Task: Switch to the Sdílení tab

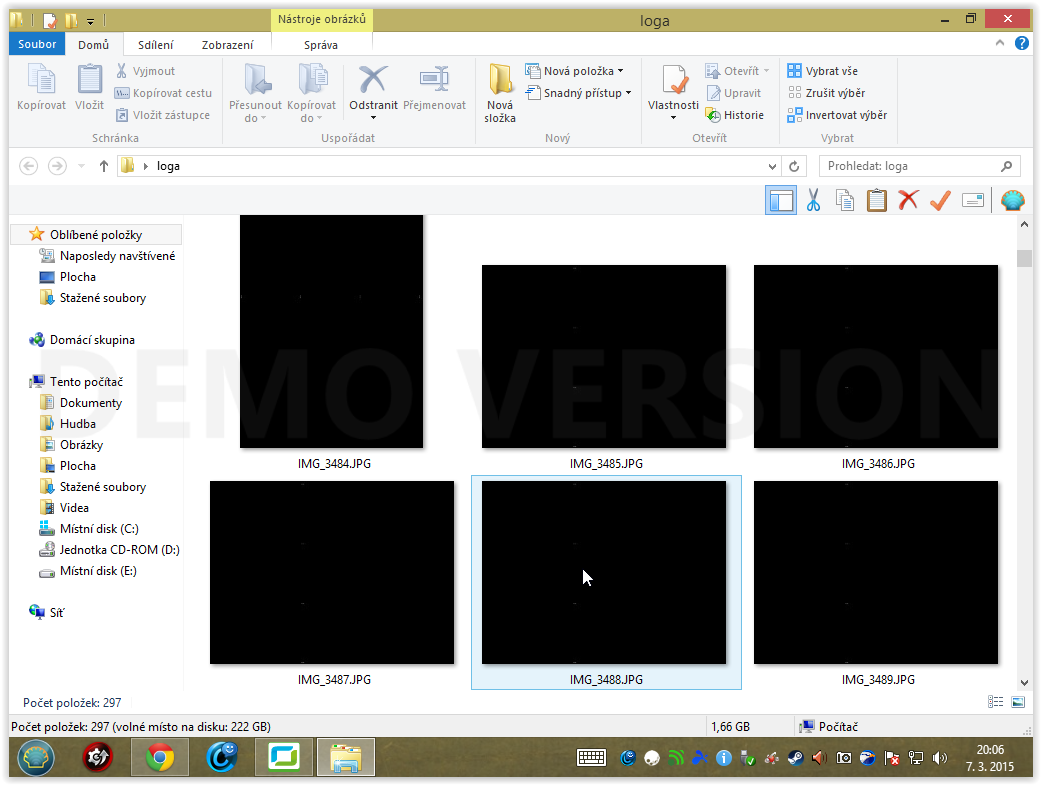Action: 155,44
